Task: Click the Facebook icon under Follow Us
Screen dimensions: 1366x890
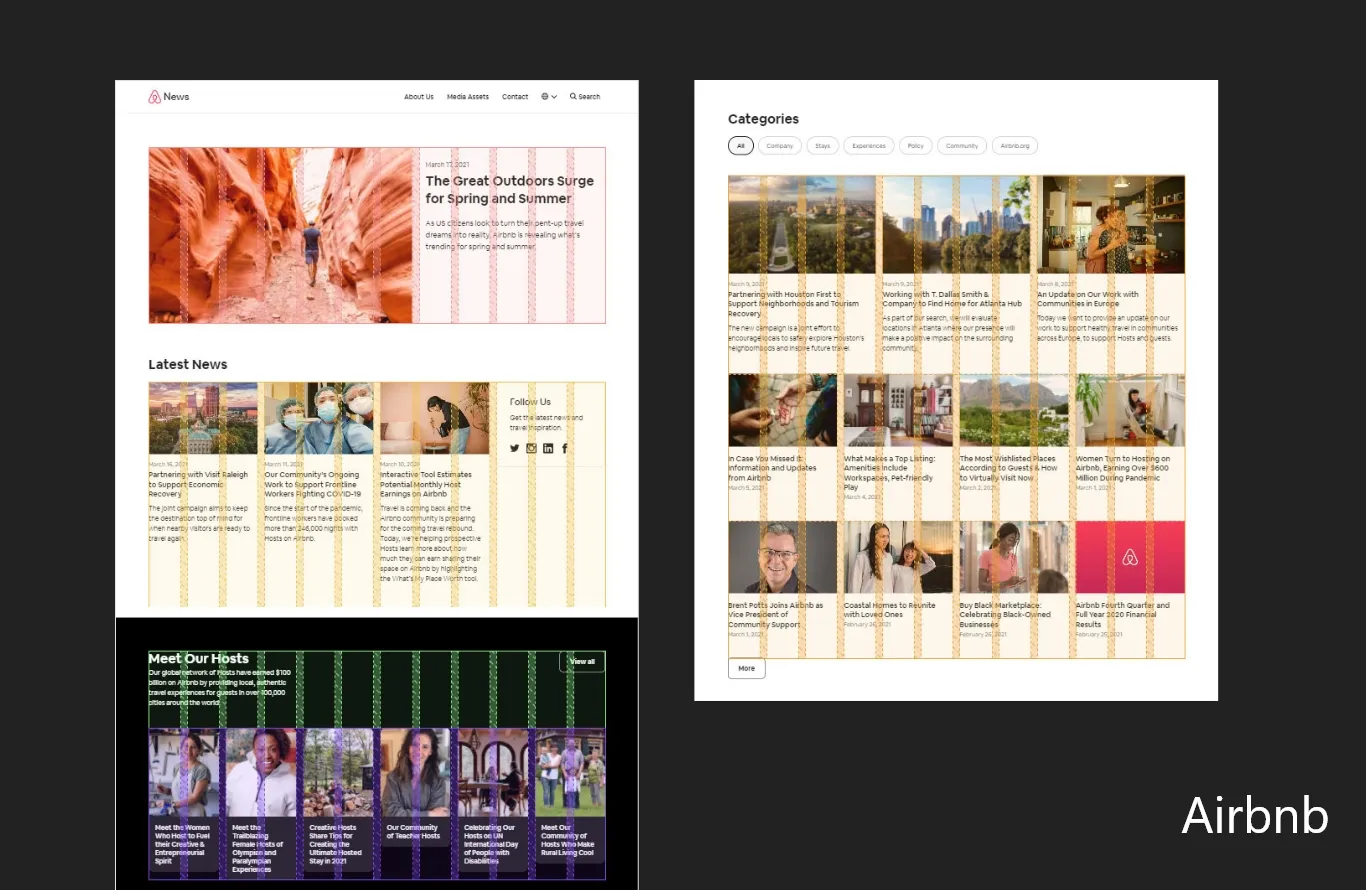Action: [564, 448]
